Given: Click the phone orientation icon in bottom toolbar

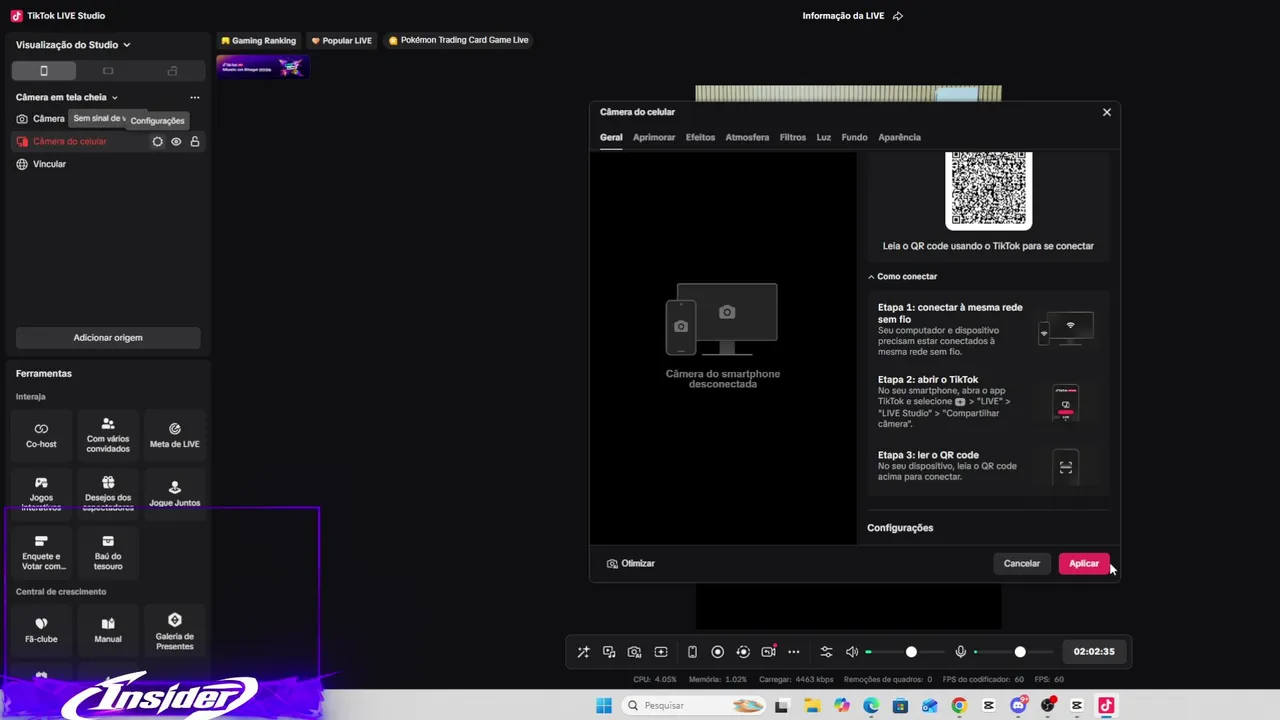Looking at the screenshot, I should click(692, 652).
